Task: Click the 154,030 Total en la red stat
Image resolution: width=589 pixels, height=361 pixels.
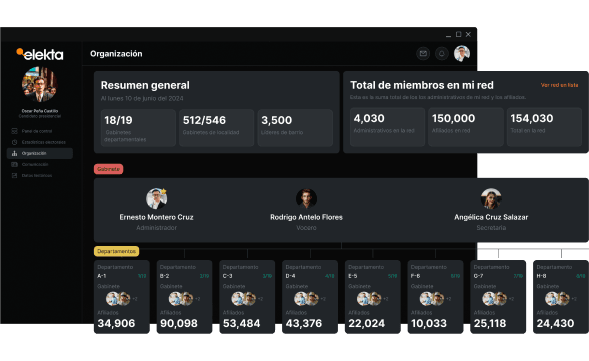Action: 544,127
